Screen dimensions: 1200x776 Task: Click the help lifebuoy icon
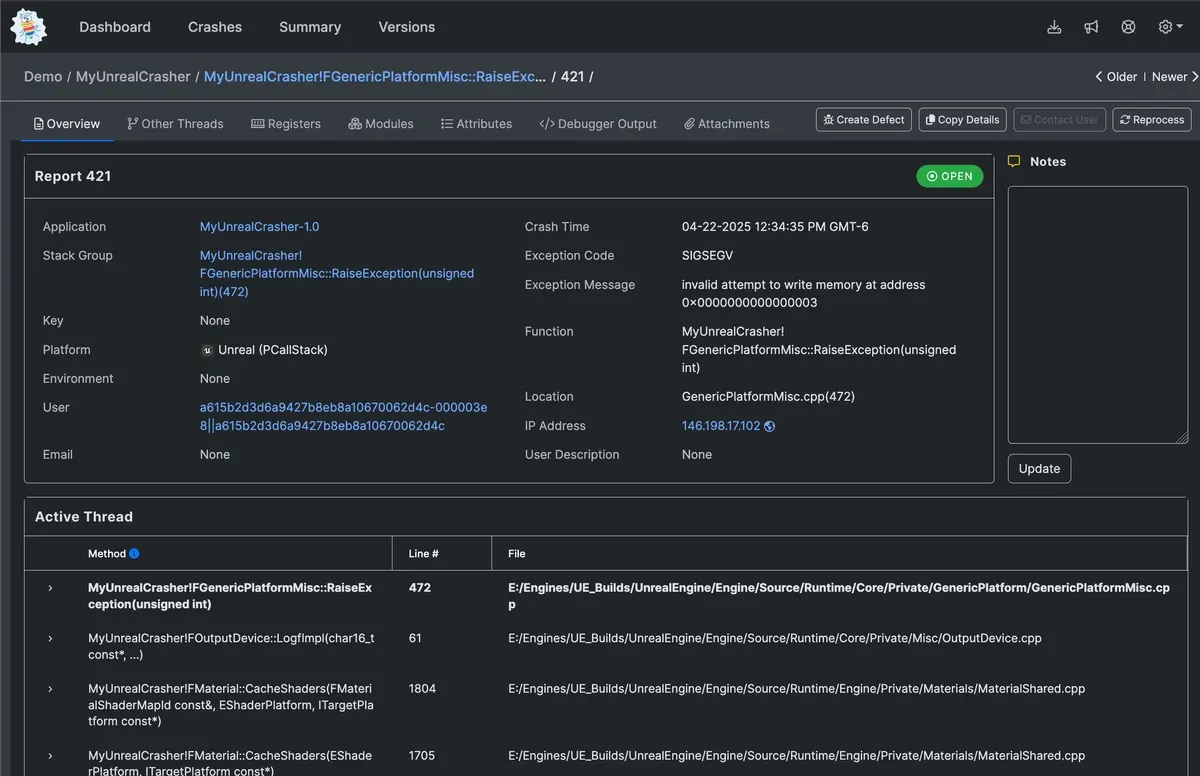(1128, 27)
